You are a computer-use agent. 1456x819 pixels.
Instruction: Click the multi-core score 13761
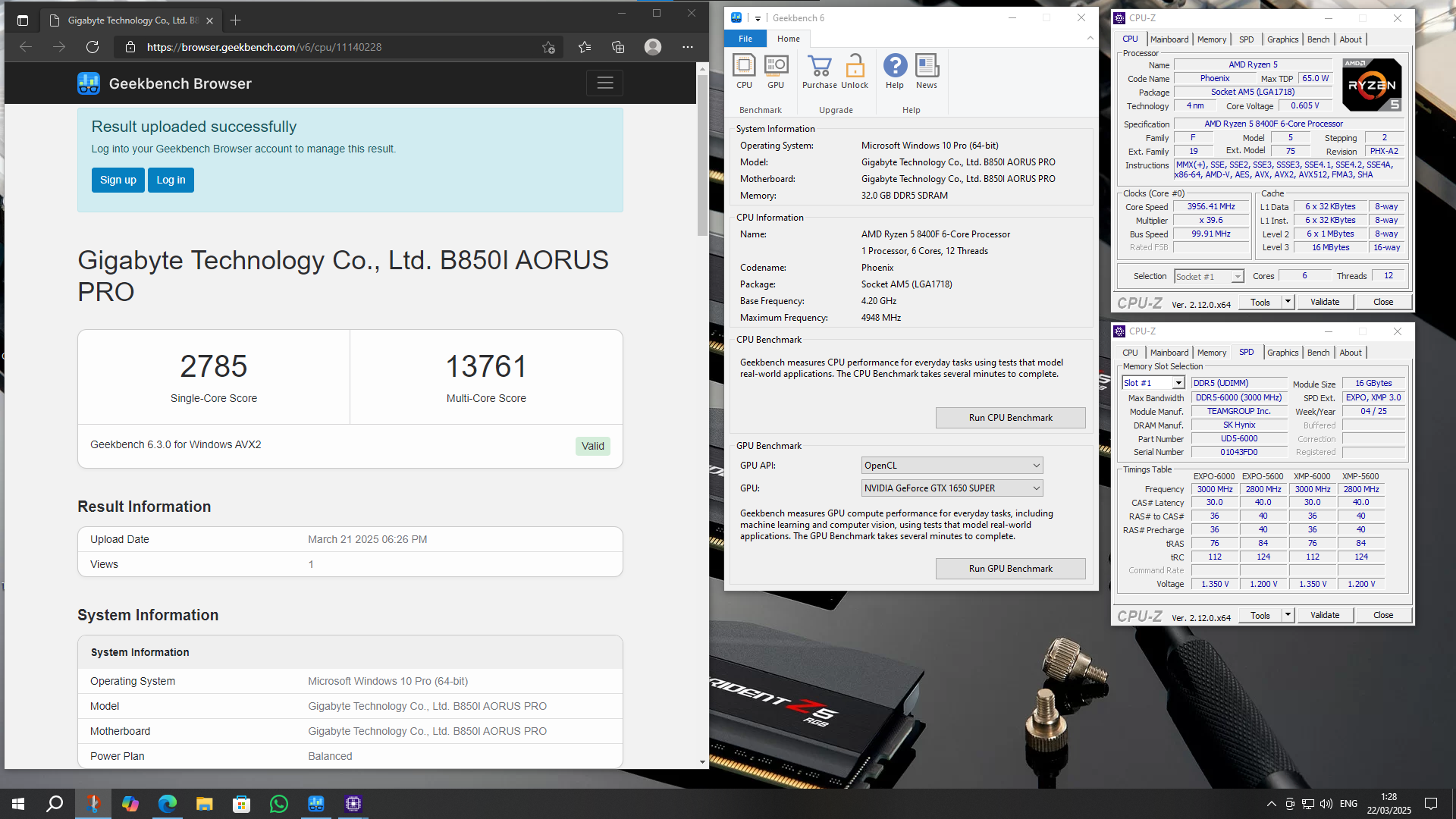(x=486, y=366)
